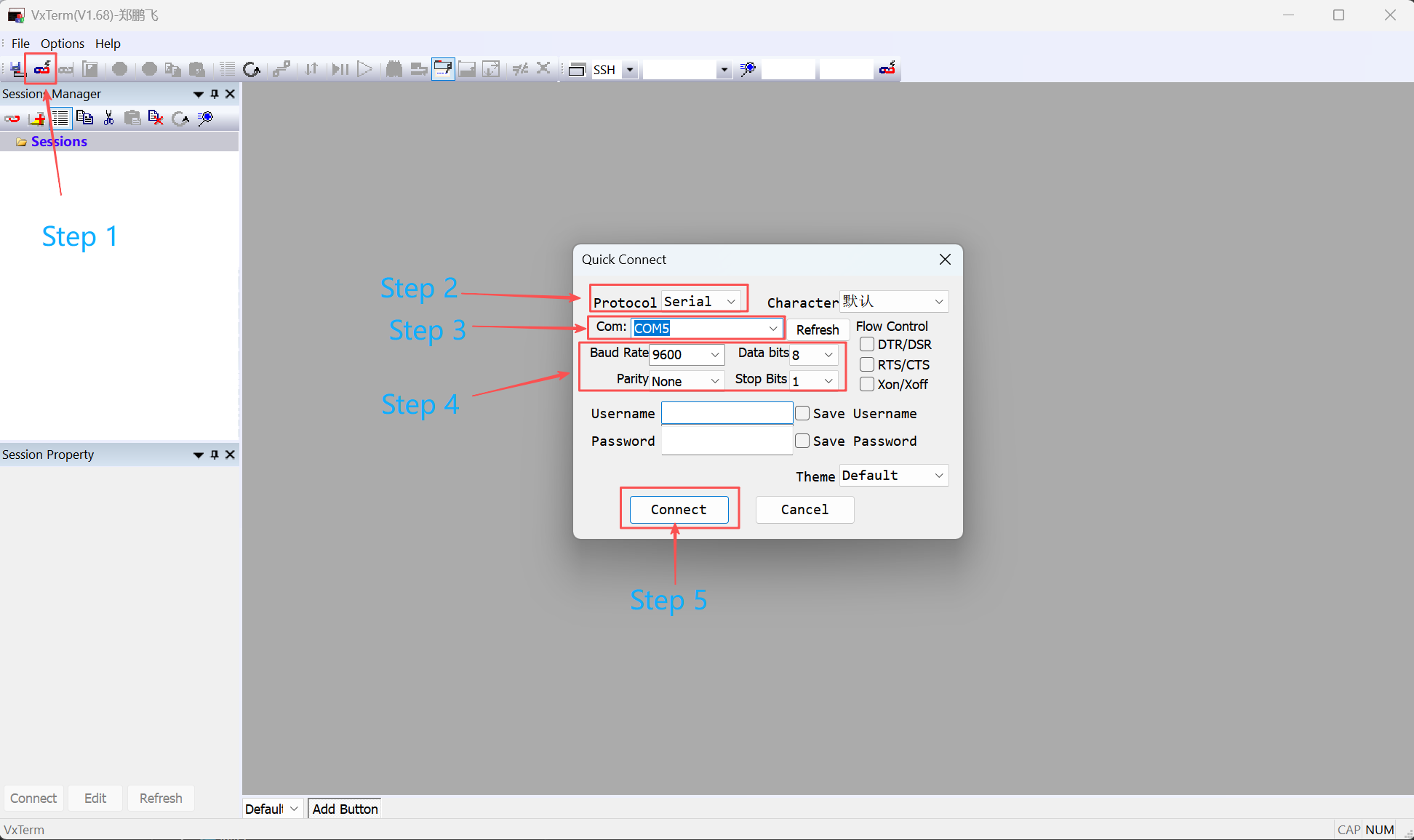This screenshot has width=1414, height=840.
Task: Click the new session icon with red plus
Action: (x=36, y=119)
